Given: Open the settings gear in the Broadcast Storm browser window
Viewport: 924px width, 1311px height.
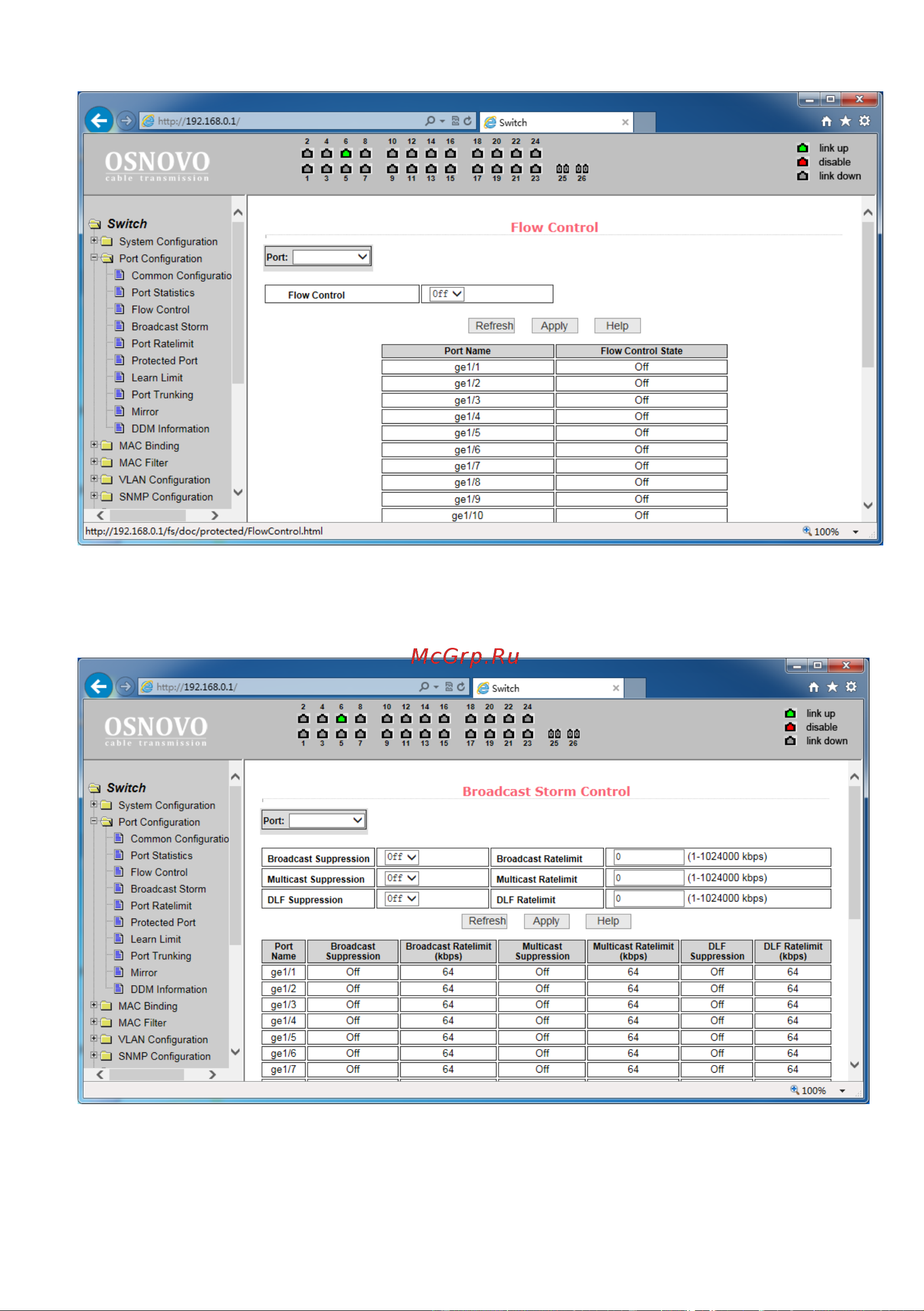Looking at the screenshot, I should (x=851, y=687).
